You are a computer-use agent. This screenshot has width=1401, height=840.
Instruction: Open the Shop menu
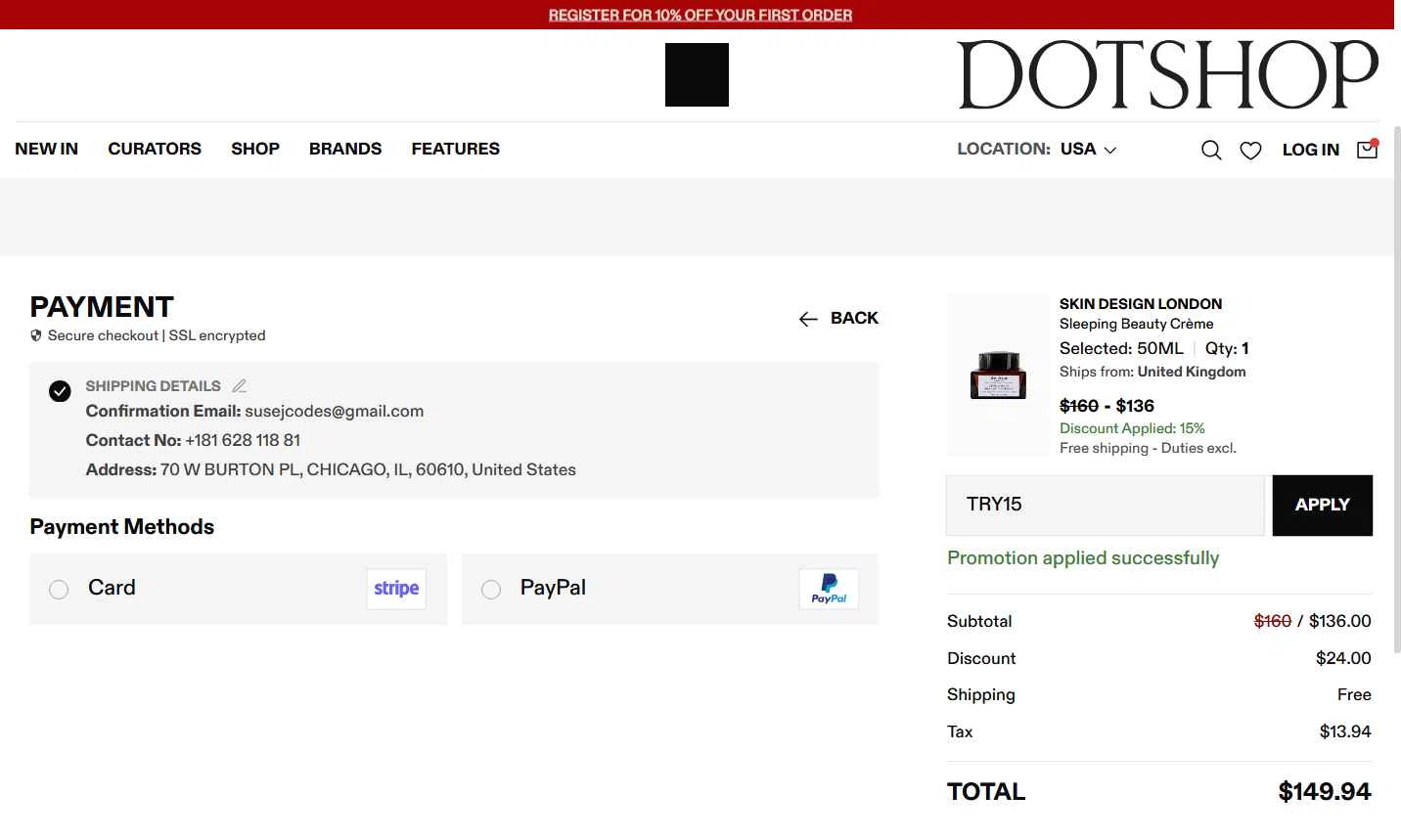tap(255, 149)
